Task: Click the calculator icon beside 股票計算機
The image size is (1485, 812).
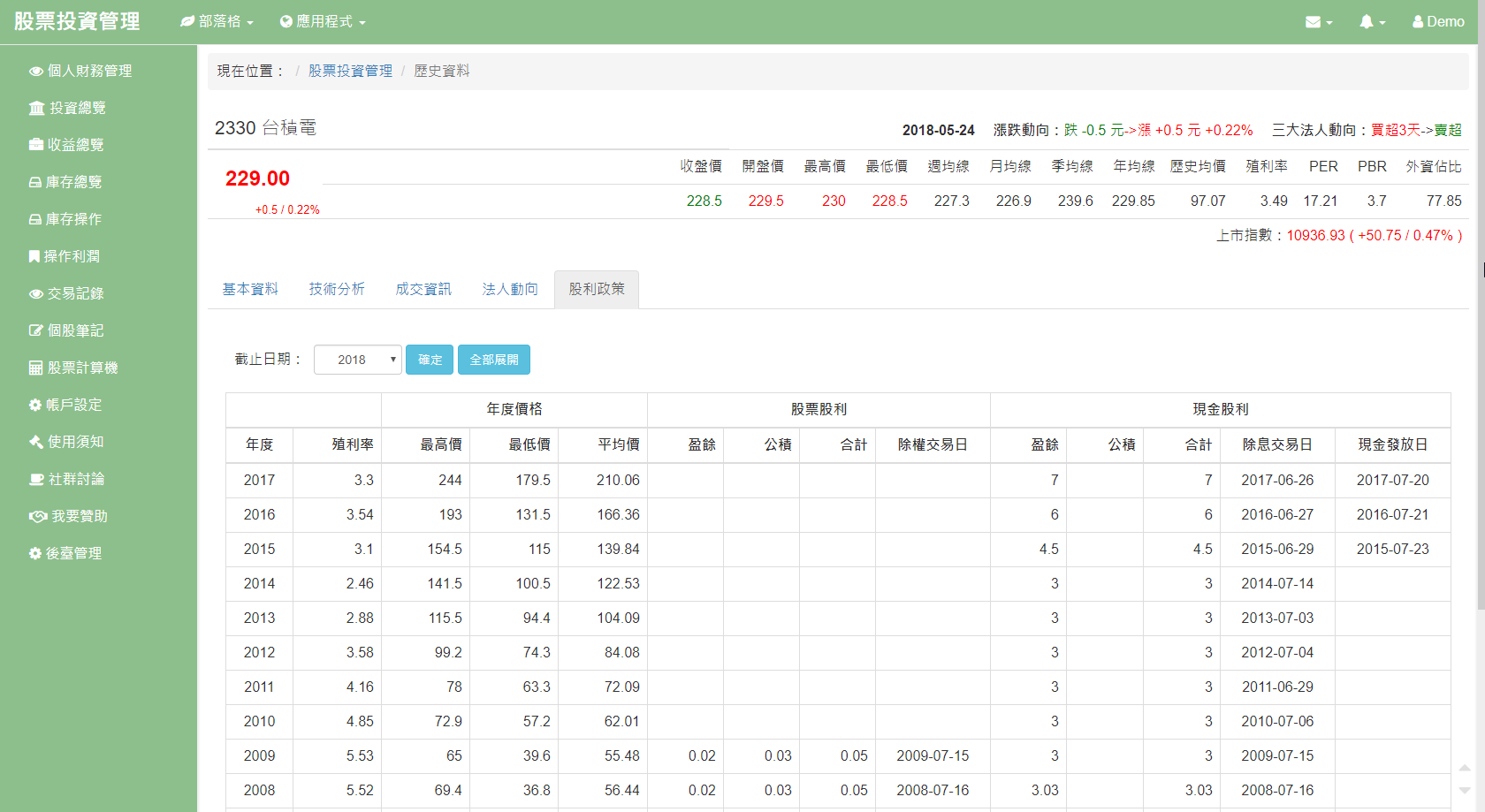Action: (35, 368)
